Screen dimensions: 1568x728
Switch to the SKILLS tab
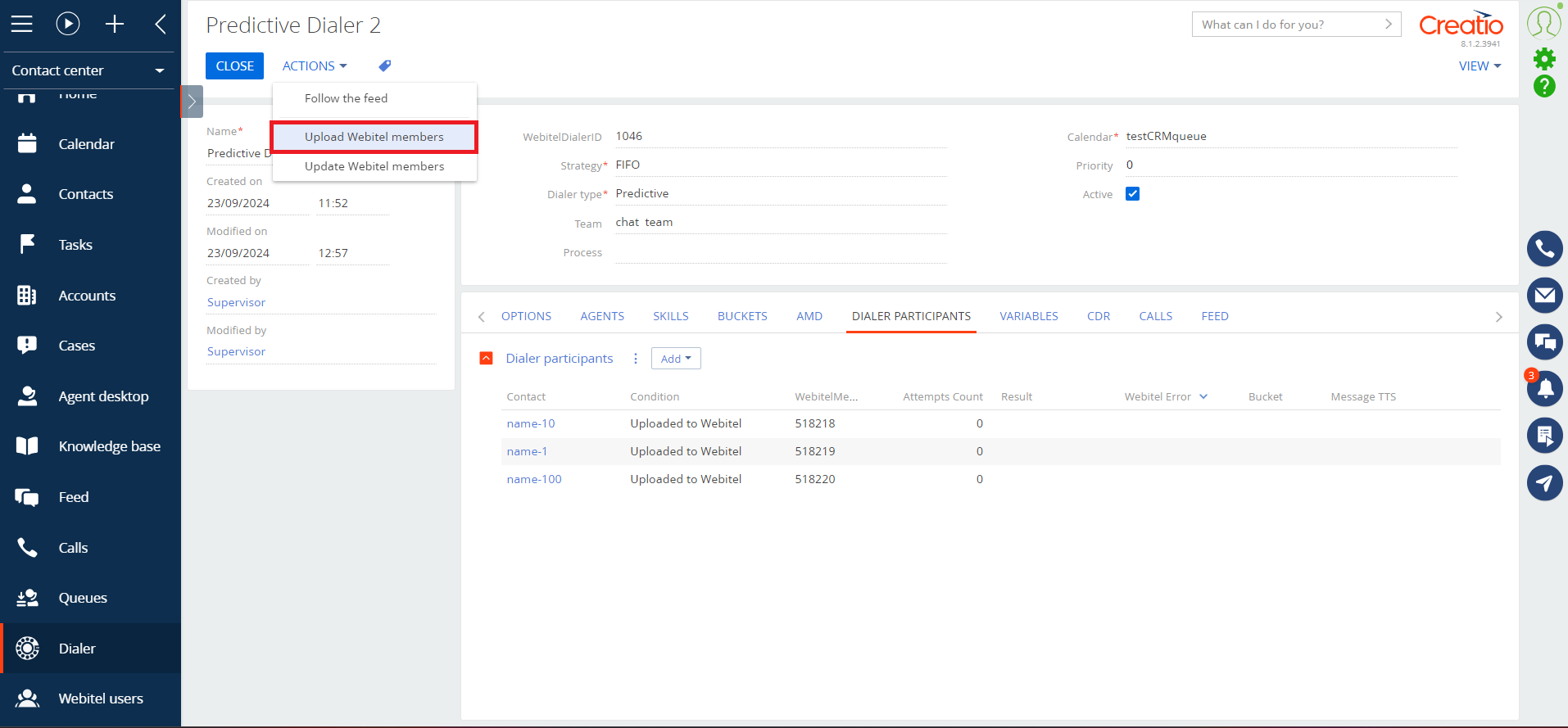click(671, 316)
